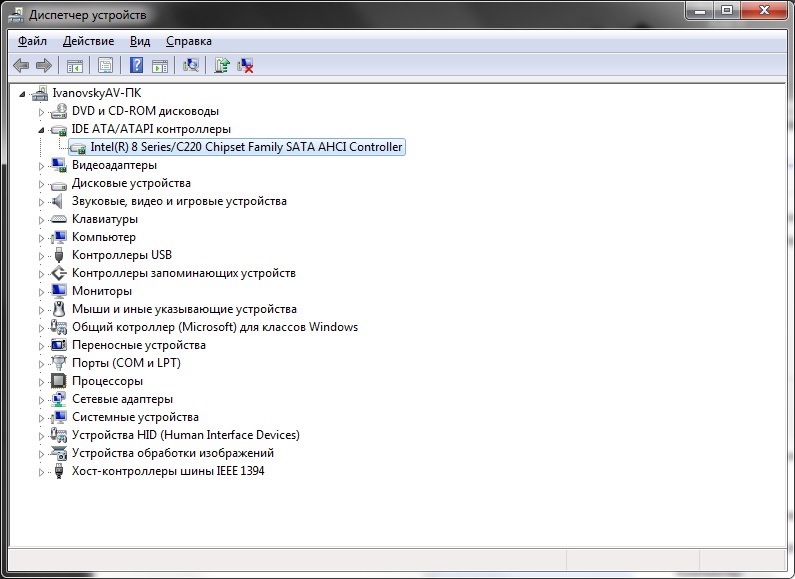
Task: Expand Устройства HID node arrow
Action: point(42,436)
